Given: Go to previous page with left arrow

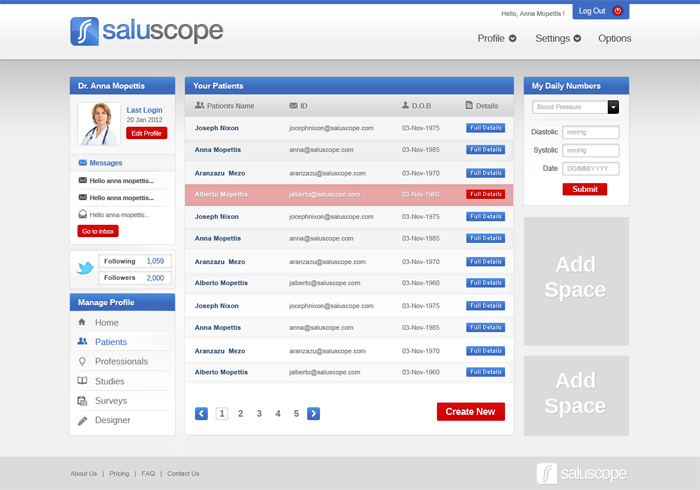Looking at the screenshot, I should pos(201,414).
